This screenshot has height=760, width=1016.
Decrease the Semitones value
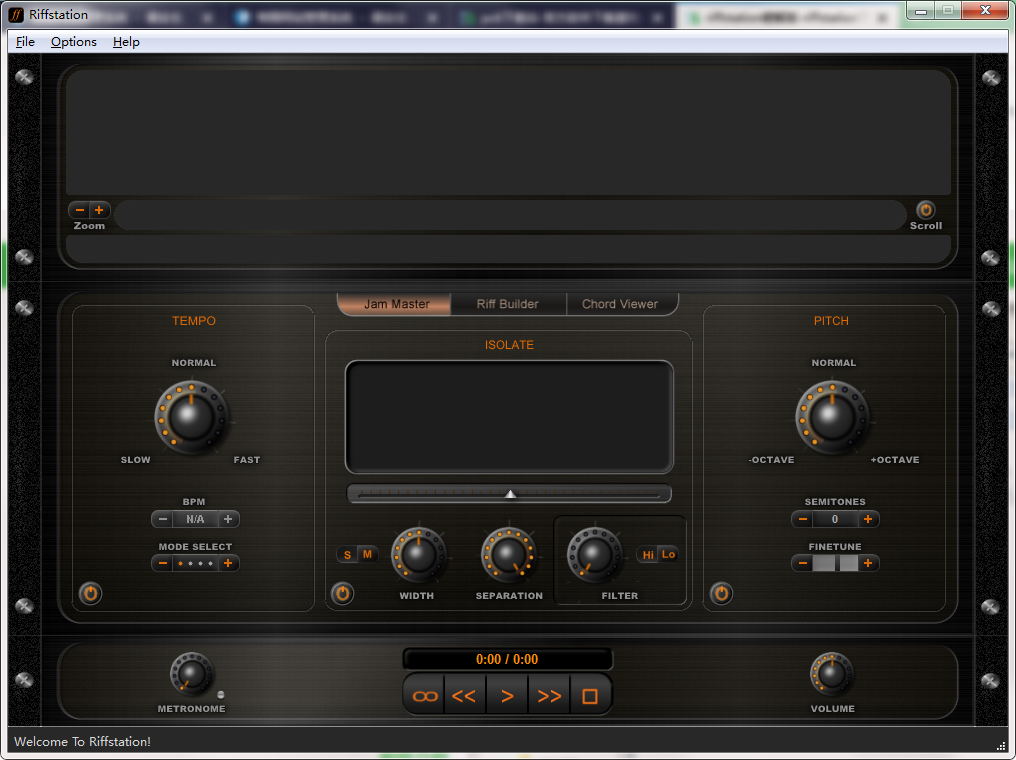coord(802,519)
